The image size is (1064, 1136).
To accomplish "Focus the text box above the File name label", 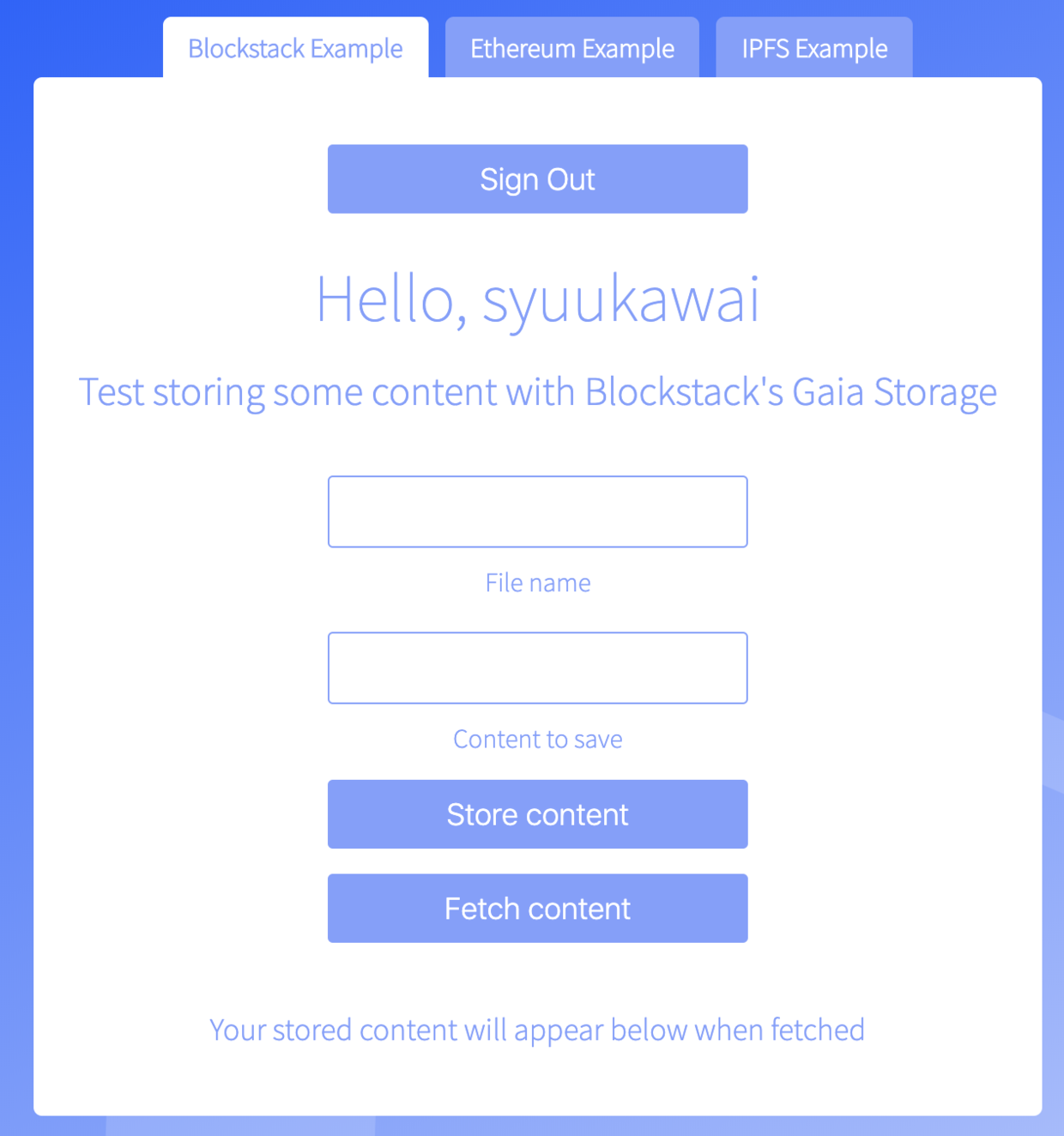I will [x=537, y=511].
